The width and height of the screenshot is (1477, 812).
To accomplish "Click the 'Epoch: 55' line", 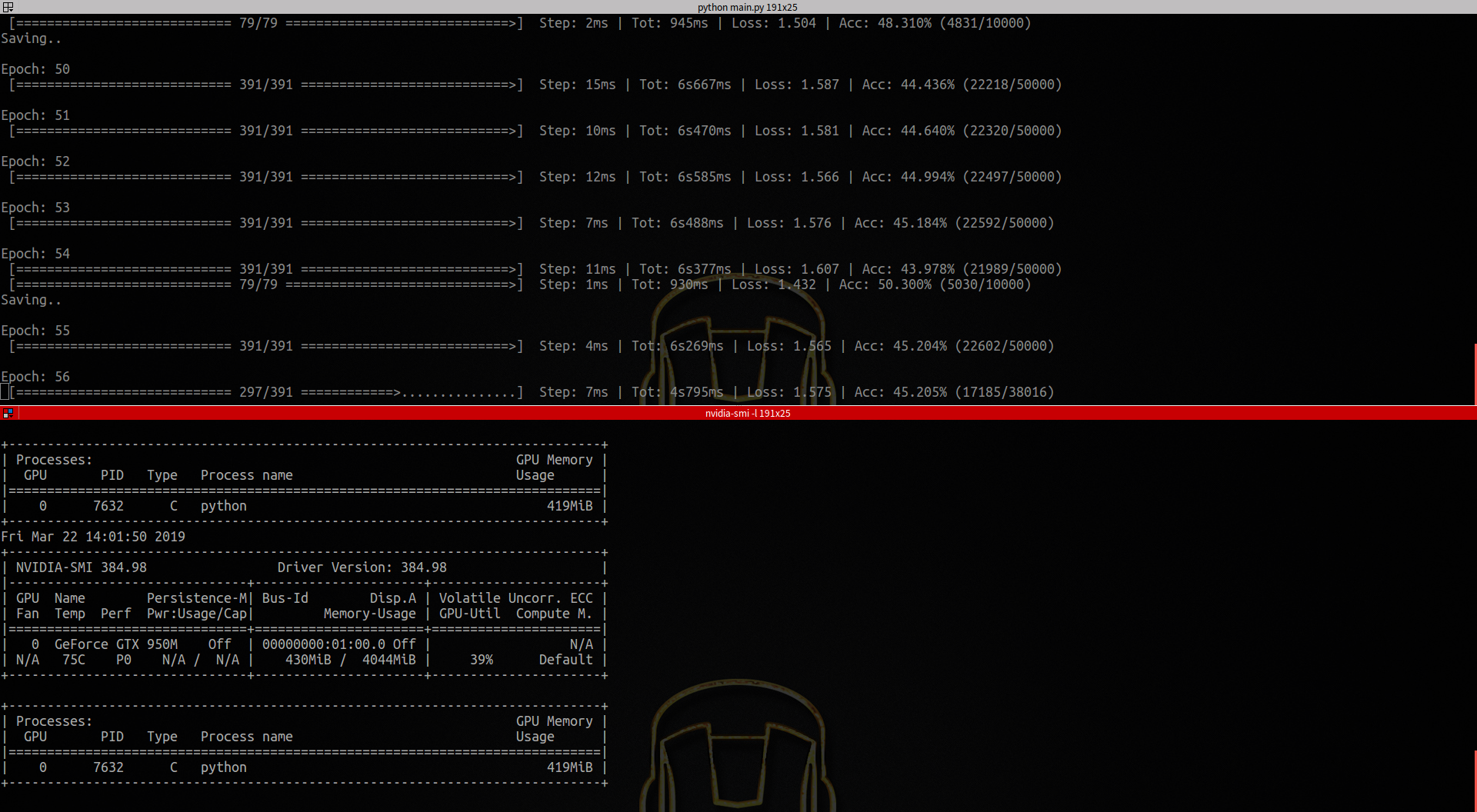I will [35, 331].
